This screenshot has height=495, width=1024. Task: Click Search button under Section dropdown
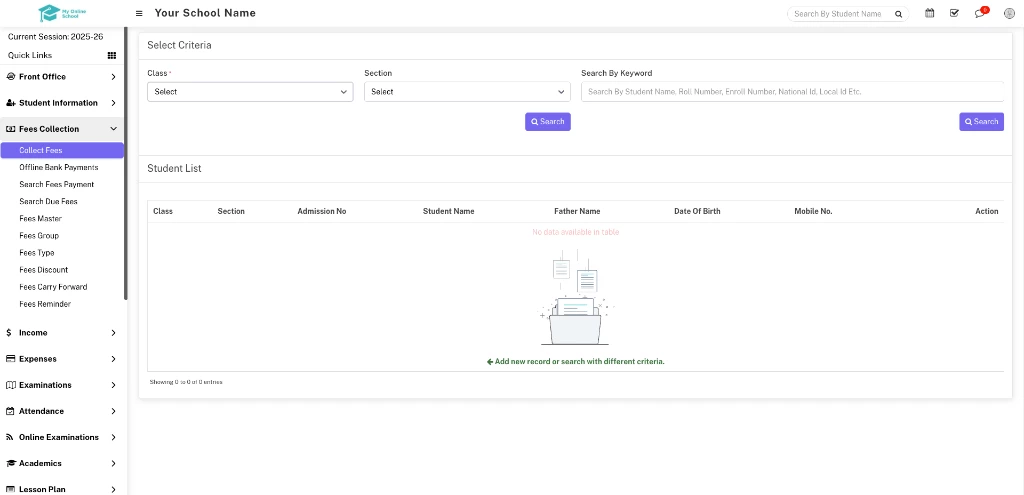[548, 121]
